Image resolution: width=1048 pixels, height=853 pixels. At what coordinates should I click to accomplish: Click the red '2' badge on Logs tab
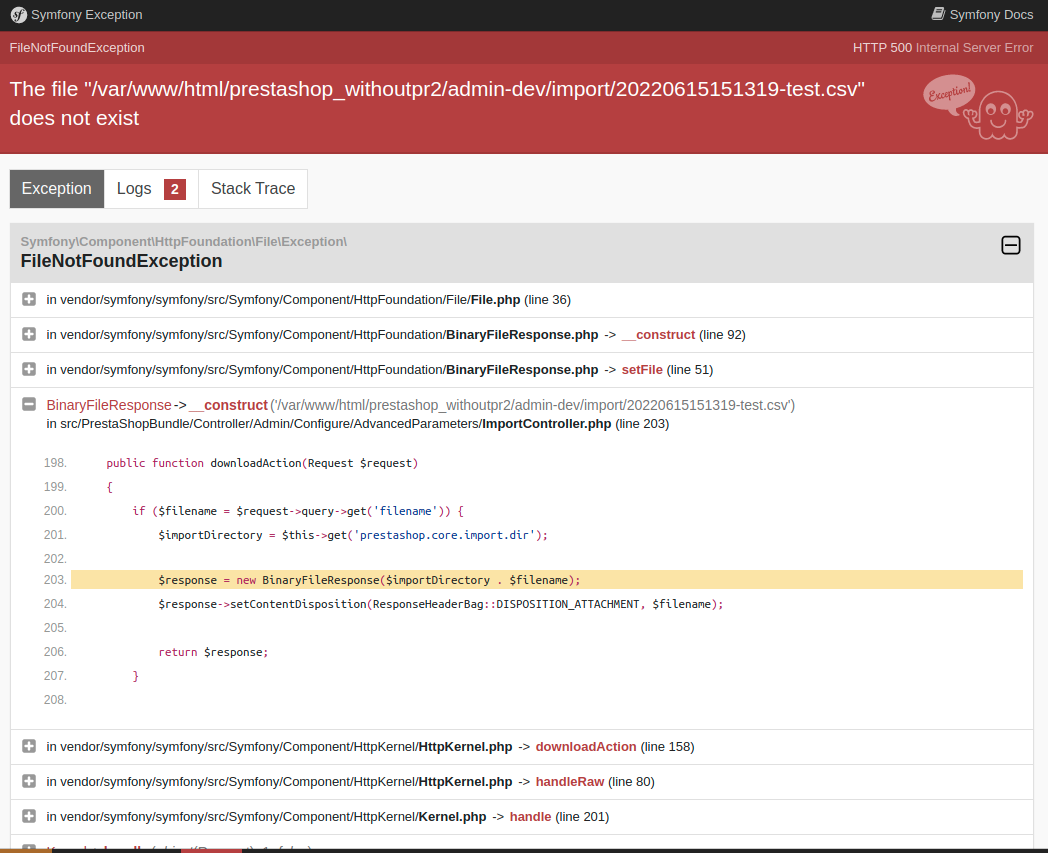[174, 188]
